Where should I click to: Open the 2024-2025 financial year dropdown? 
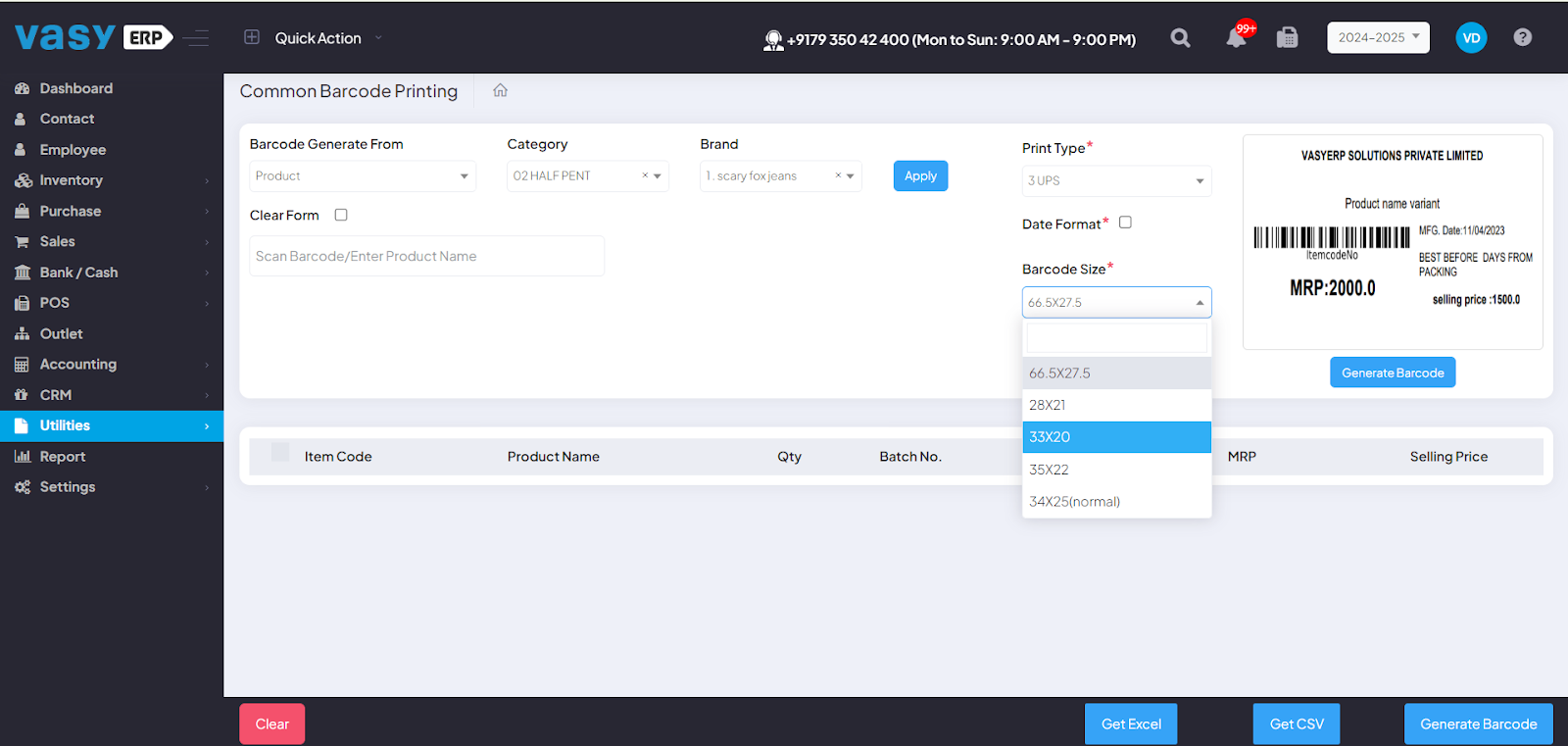coord(1378,37)
